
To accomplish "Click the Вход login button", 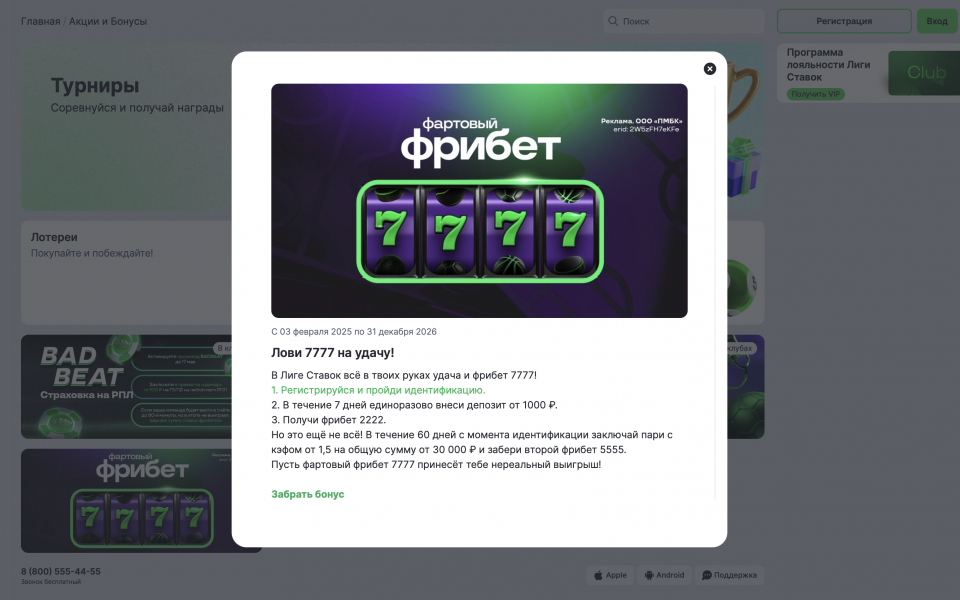I will pyautogui.click(x=937, y=21).
